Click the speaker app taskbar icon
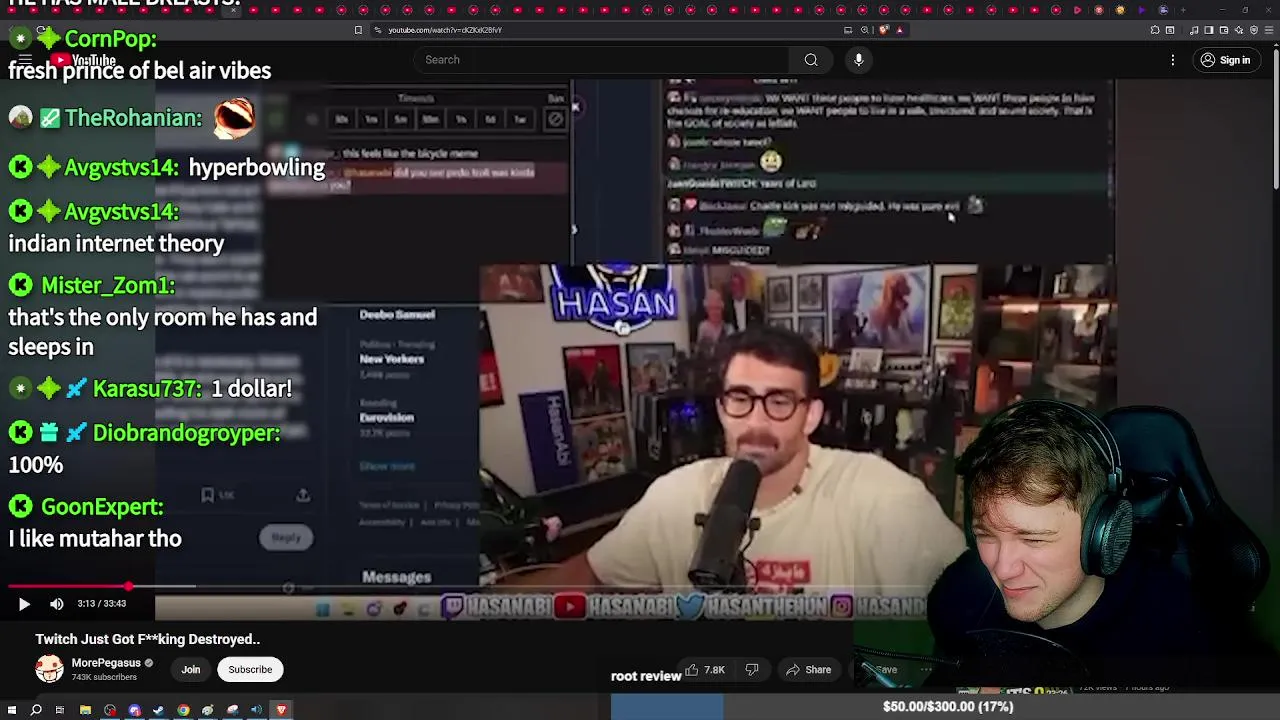This screenshot has height=720, width=1280. [256, 710]
